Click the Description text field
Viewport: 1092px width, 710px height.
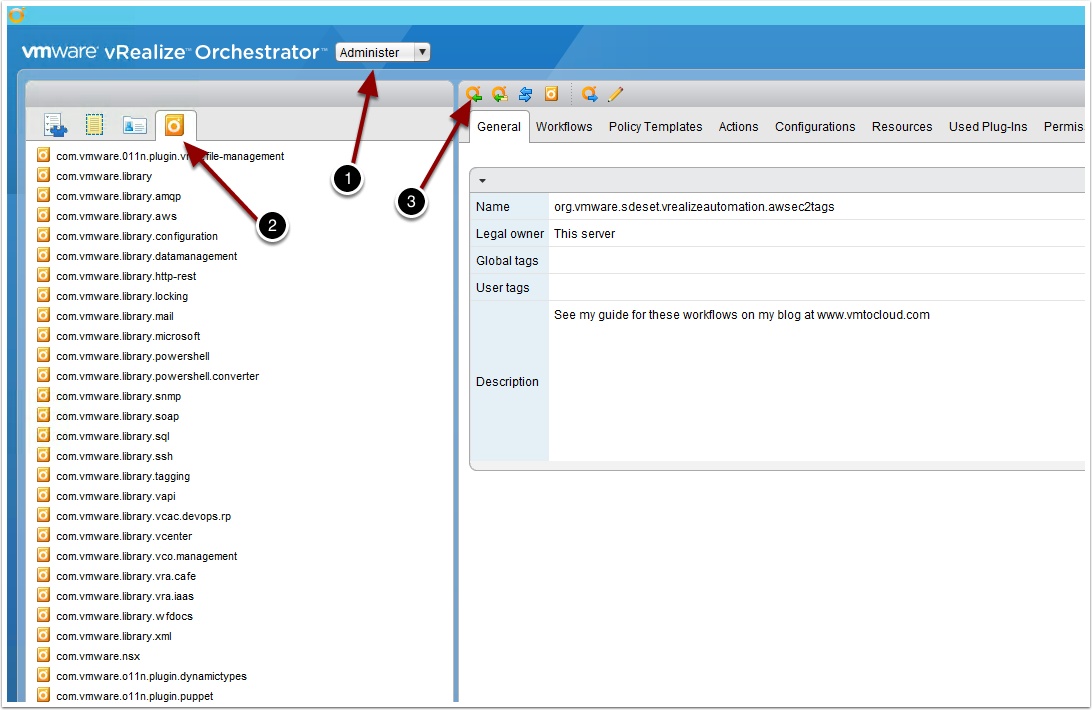(x=815, y=381)
